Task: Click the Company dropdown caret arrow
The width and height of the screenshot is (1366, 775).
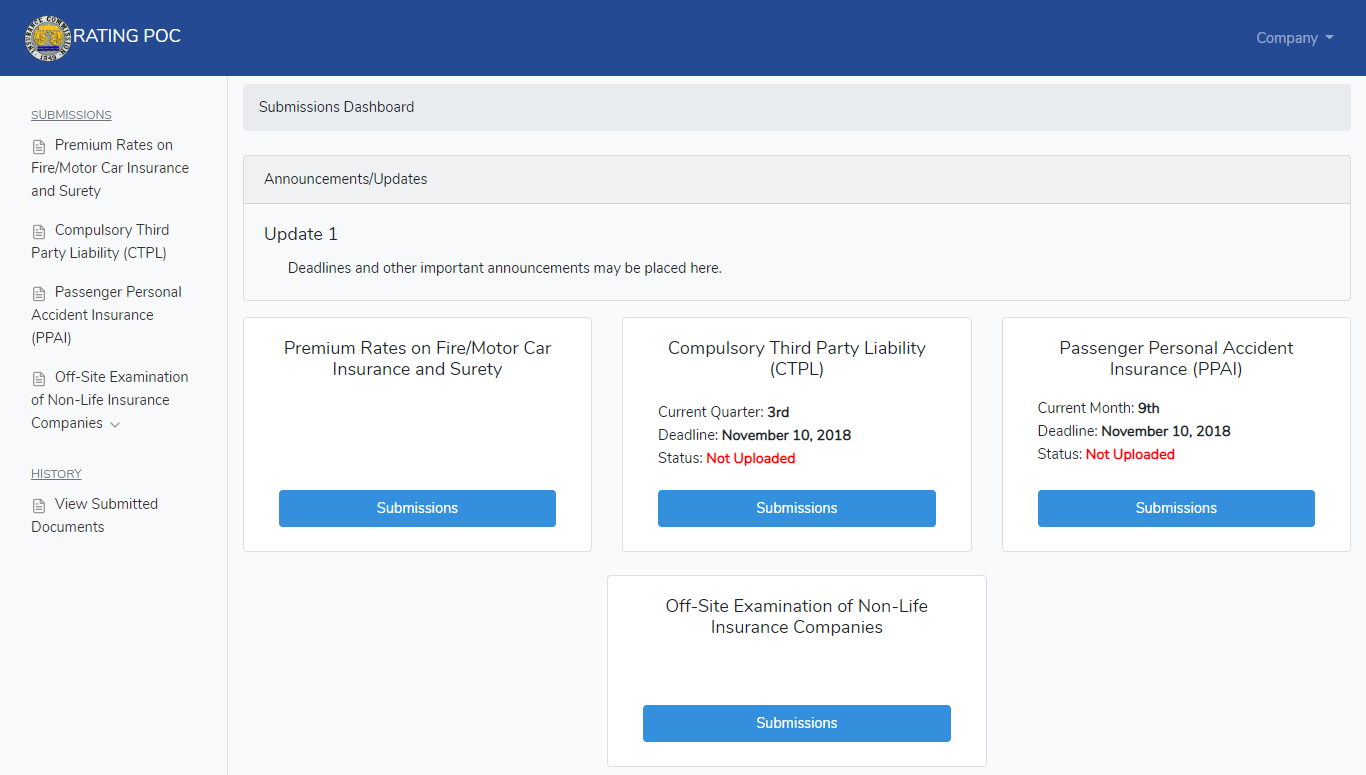Action: 1329,38
